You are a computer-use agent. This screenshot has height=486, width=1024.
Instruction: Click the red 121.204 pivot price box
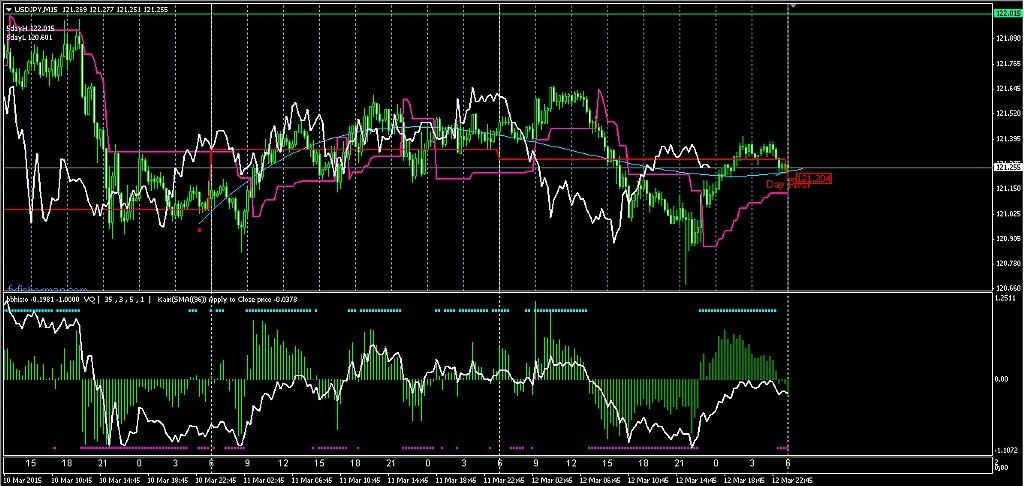[x=815, y=178]
